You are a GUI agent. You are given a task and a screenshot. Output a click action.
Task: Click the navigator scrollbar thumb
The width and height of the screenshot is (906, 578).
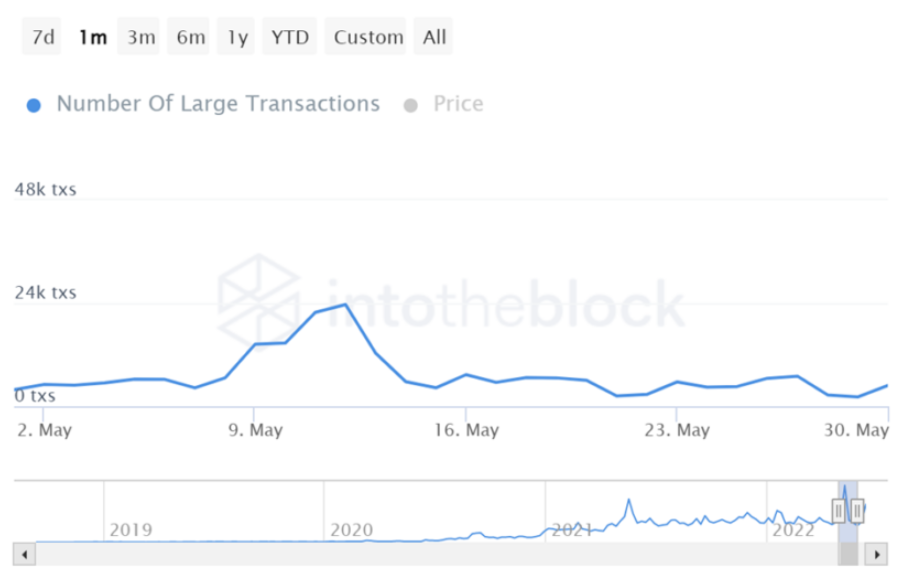pyautogui.click(x=848, y=552)
